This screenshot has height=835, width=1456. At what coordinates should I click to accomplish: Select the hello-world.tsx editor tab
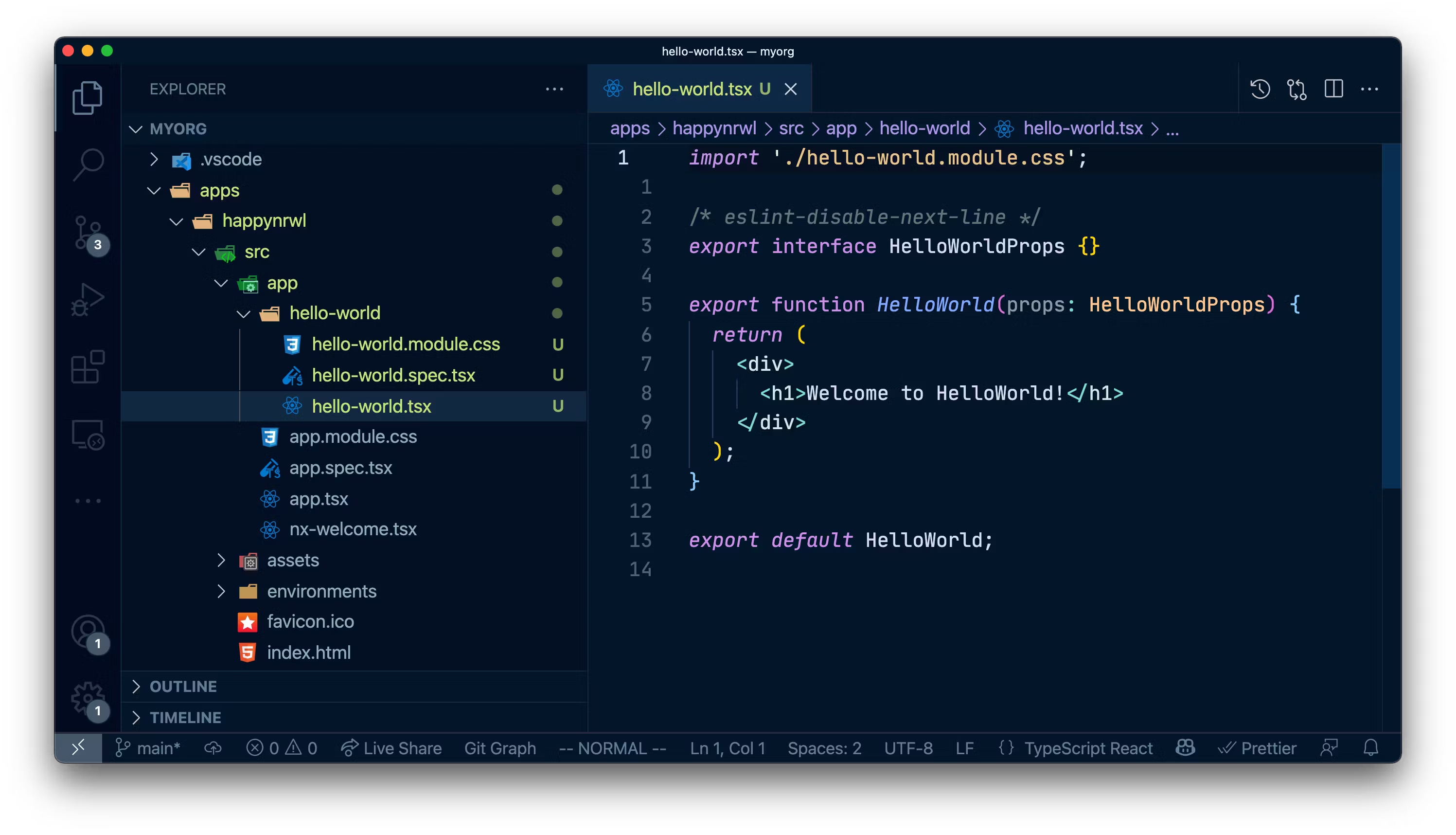(x=692, y=89)
